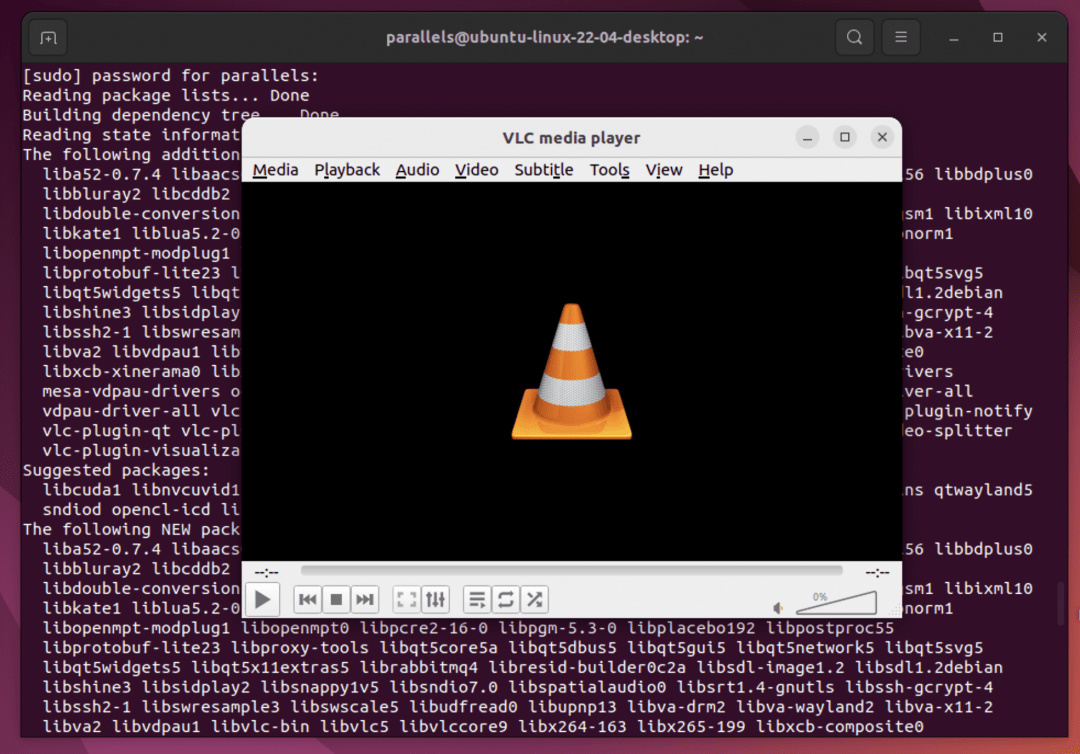Click the remaining time label
Viewport: 1080px width, 754px height.
click(x=877, y=573)
